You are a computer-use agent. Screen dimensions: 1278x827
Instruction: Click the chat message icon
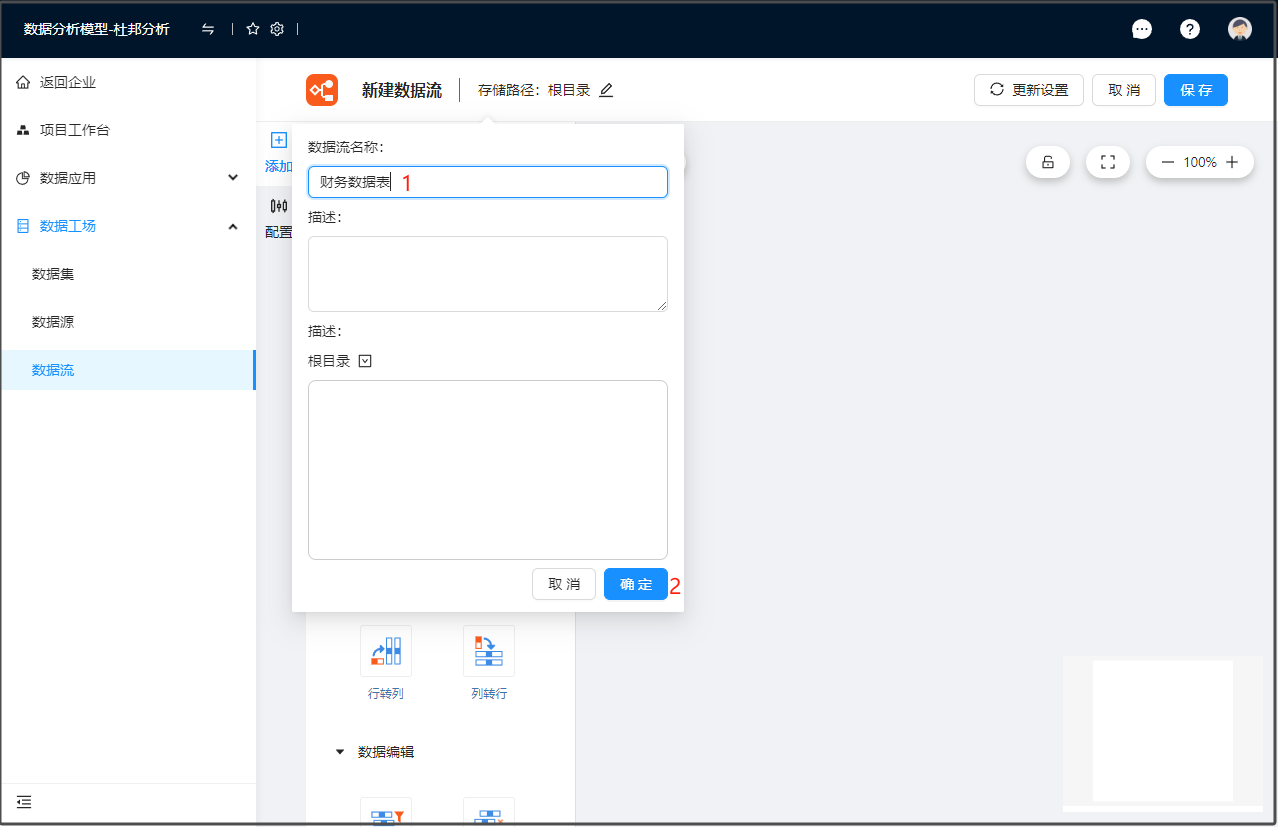tap(1141, 29)
